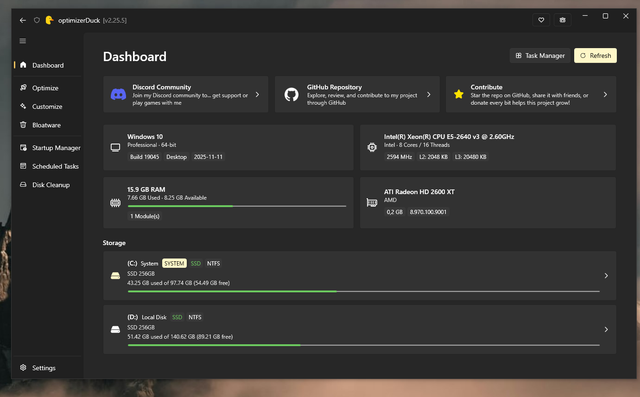Click the green SSD tag on C: drive
The width and height of the screenshot is (640, 397).
(x=196, y=264)
